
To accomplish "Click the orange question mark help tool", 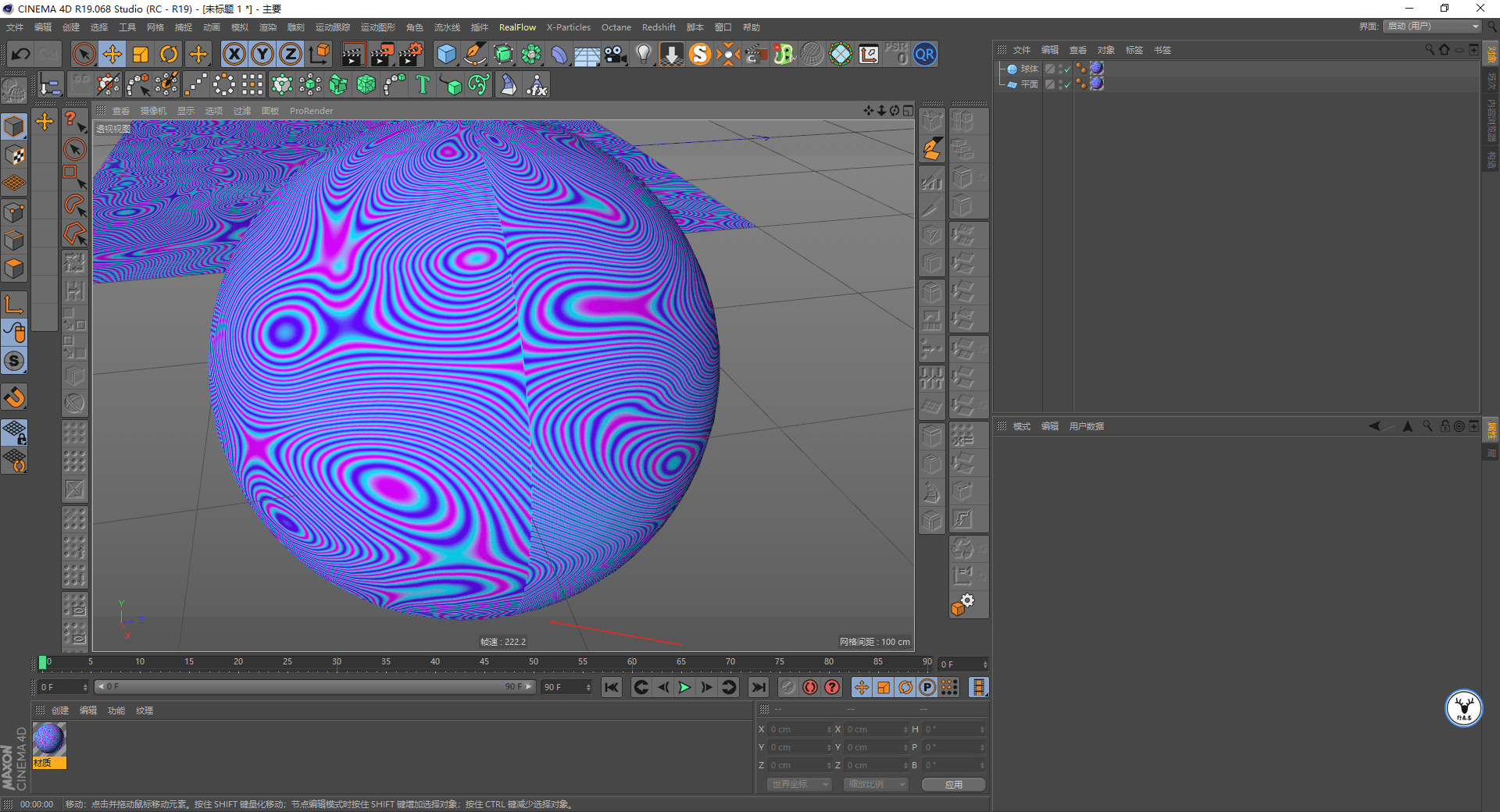I will [73, 120].
